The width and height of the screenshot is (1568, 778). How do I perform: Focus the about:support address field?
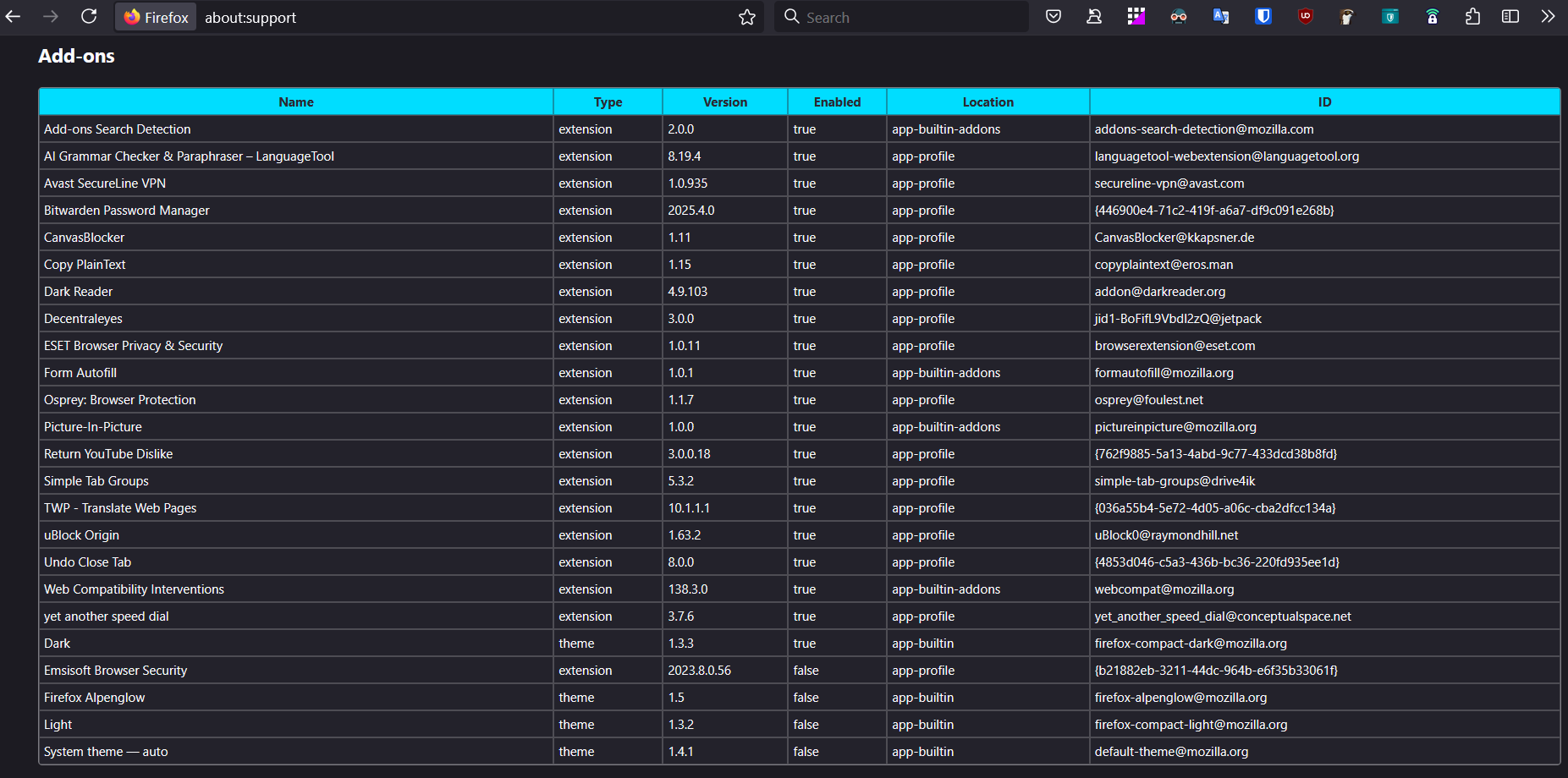coord(465,17)
